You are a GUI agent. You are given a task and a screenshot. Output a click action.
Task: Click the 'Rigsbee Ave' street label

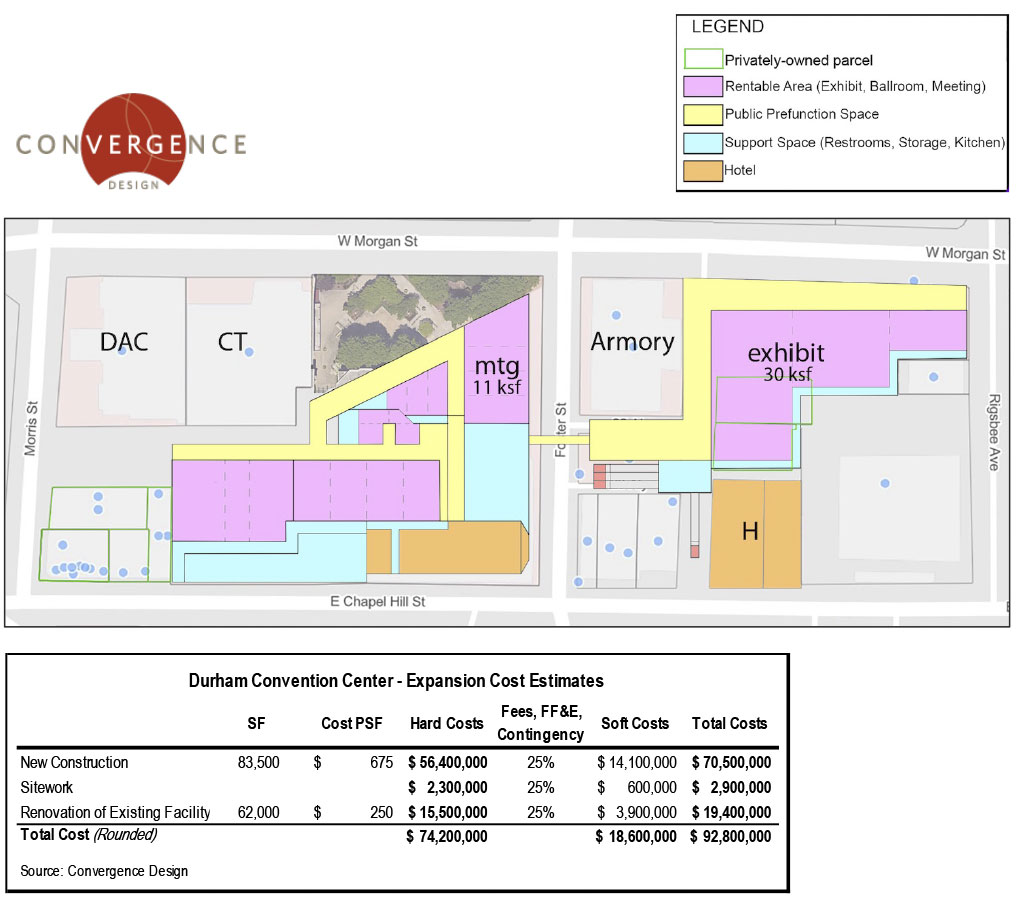tap(994, 432)
